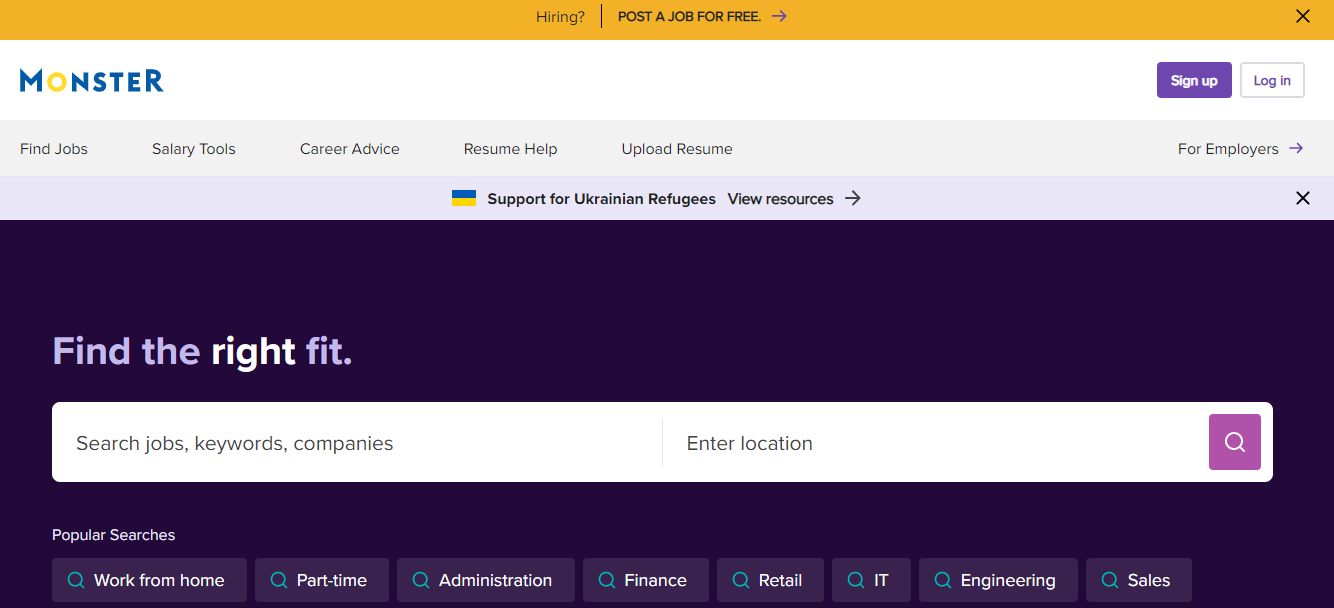Image resolution: width=1334 pixels, height=608 pixels.
Task: Click magnifier icon in Engineering chip
Action: pyautogui.click(x=942, y=580)
